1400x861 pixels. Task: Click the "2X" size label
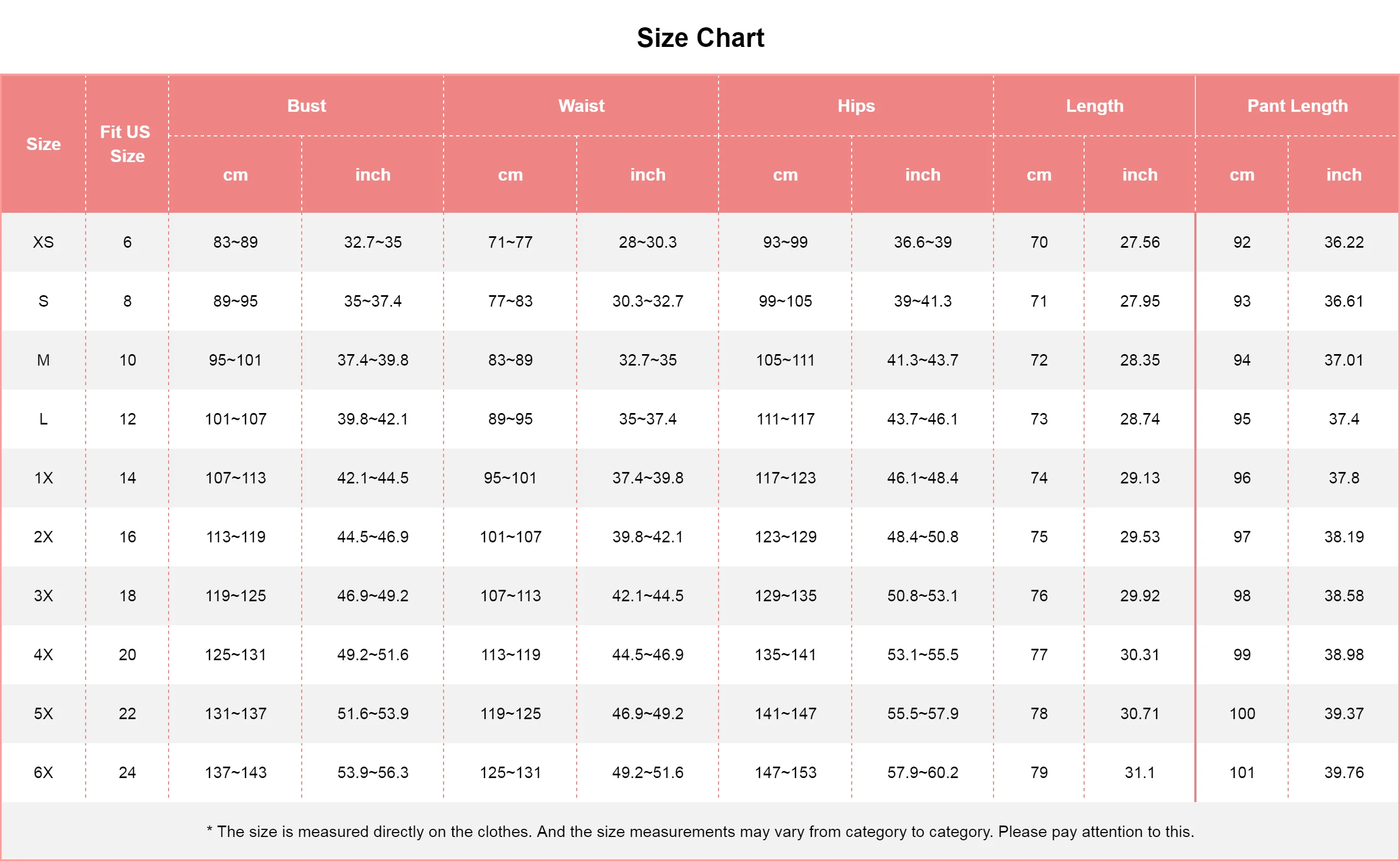pyautogui.click(x=43, y=537)
